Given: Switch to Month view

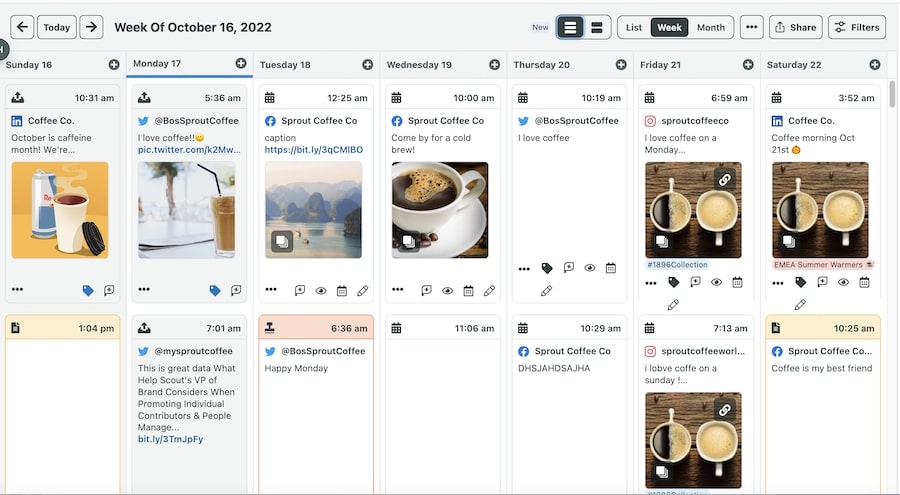Looking at the screenshot, I should (711, 27).
